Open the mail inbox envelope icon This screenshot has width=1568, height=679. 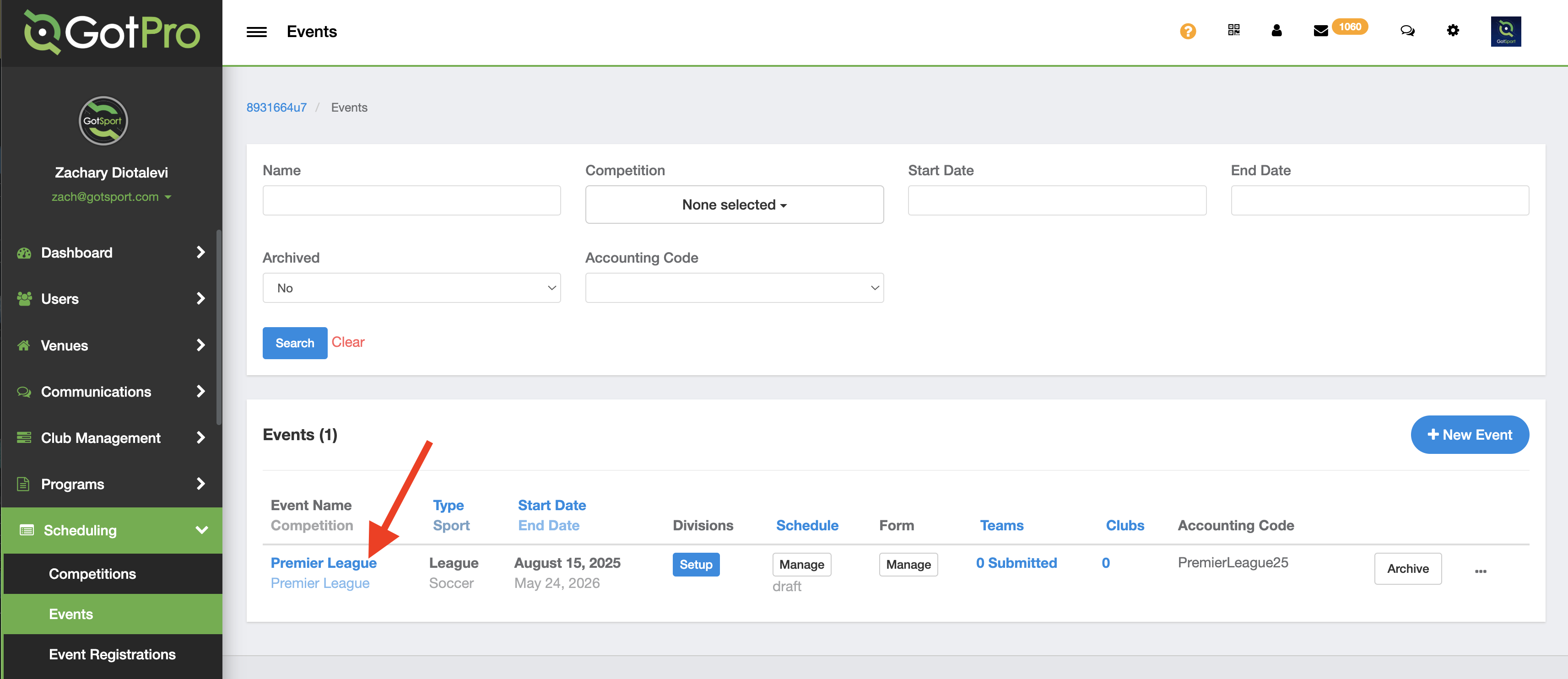click(x=1320, y=31)
